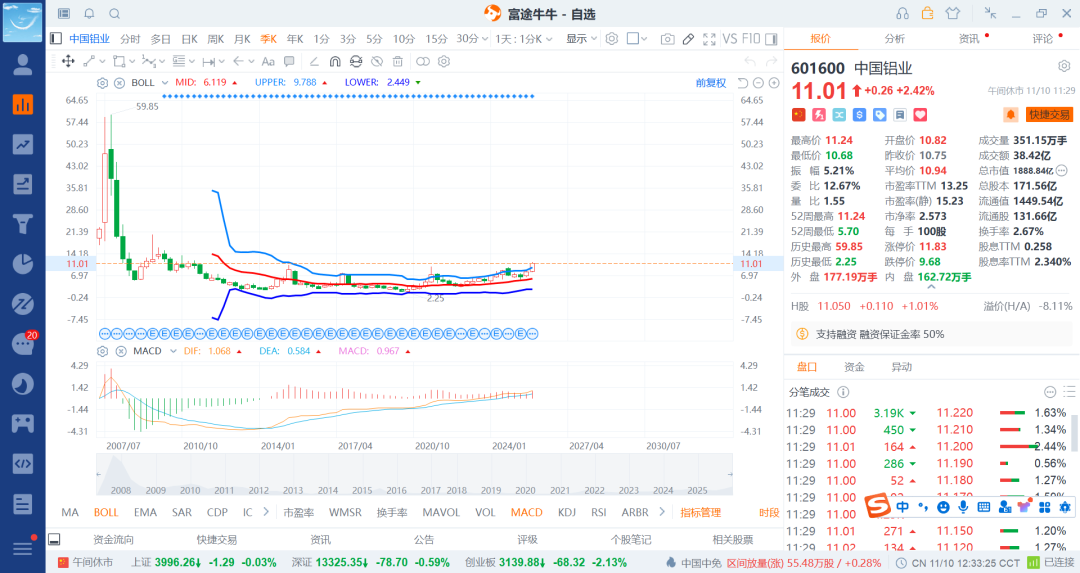Take a chart screenshot with camera icon
Screen dimensions: 1080x573
coord(667,39)
